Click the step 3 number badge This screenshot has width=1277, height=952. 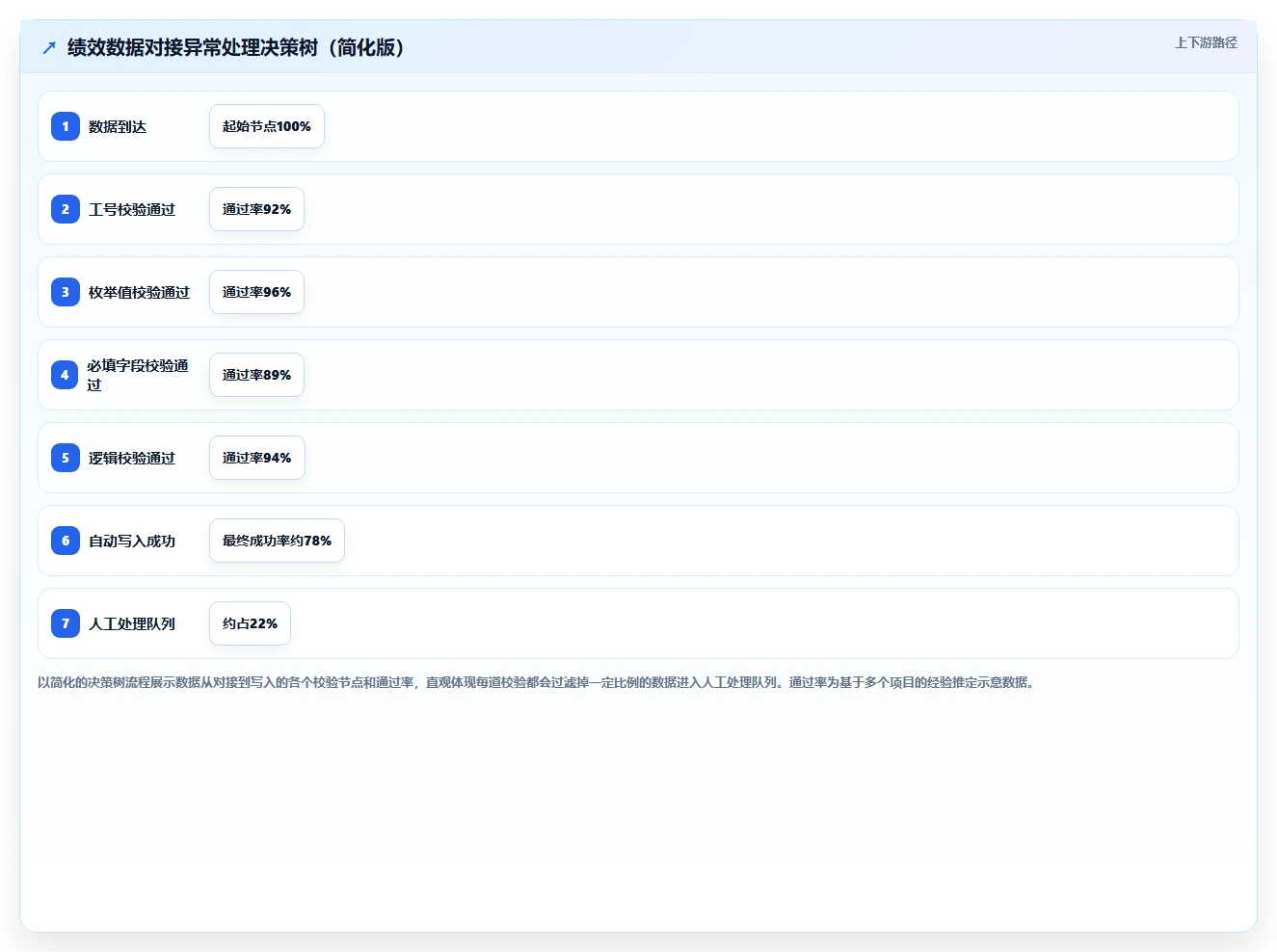(66, 292)
